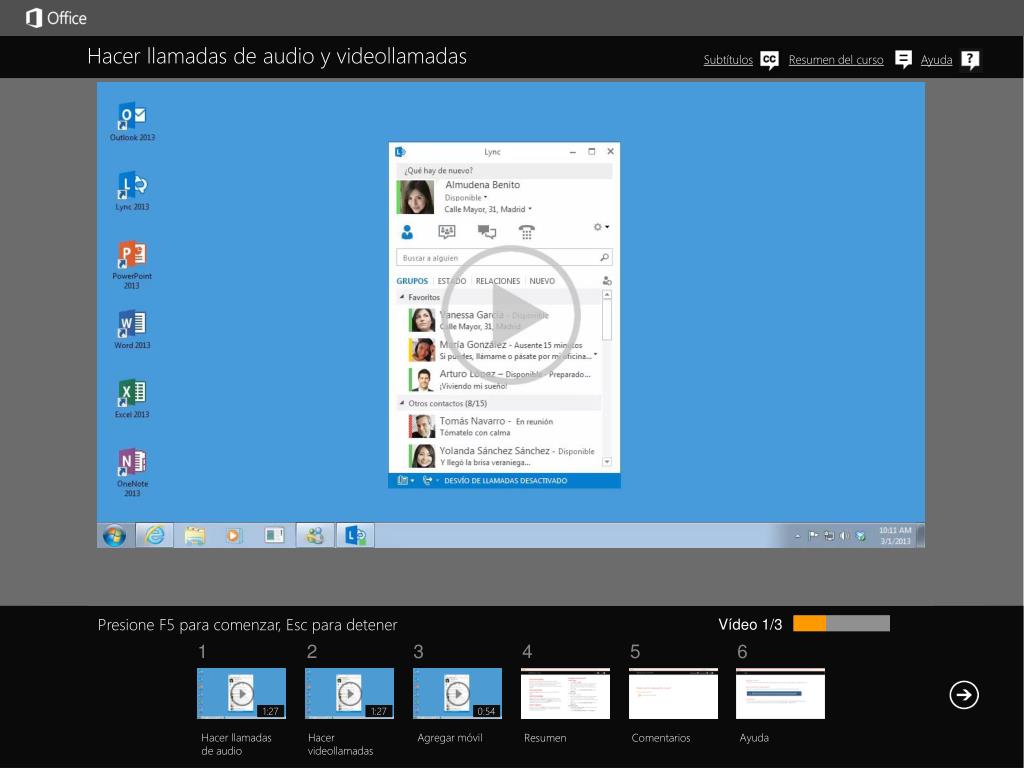This screenshot has height=768, width=1024.
Task: Open thumbnail 1 Hacer llamadas de audio
Action: pos(241,693)
